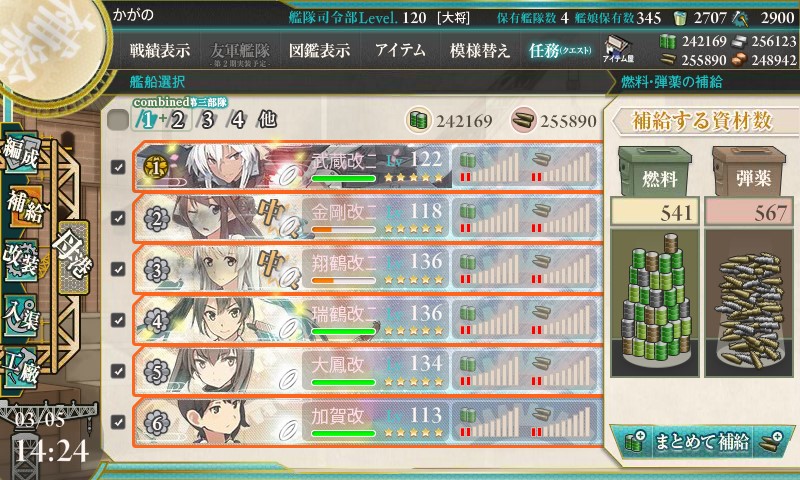
Task: Open the 図鑑表示 encyclopedia menu
Action: 319,50
